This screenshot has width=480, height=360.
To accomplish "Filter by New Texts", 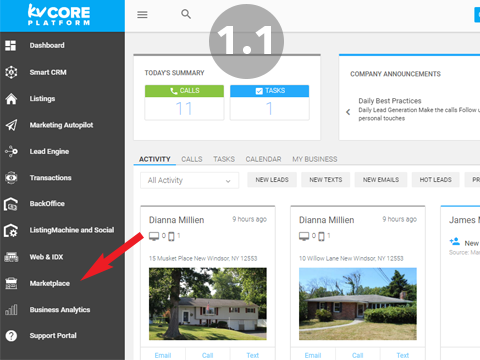I will [x=326, y=180].
